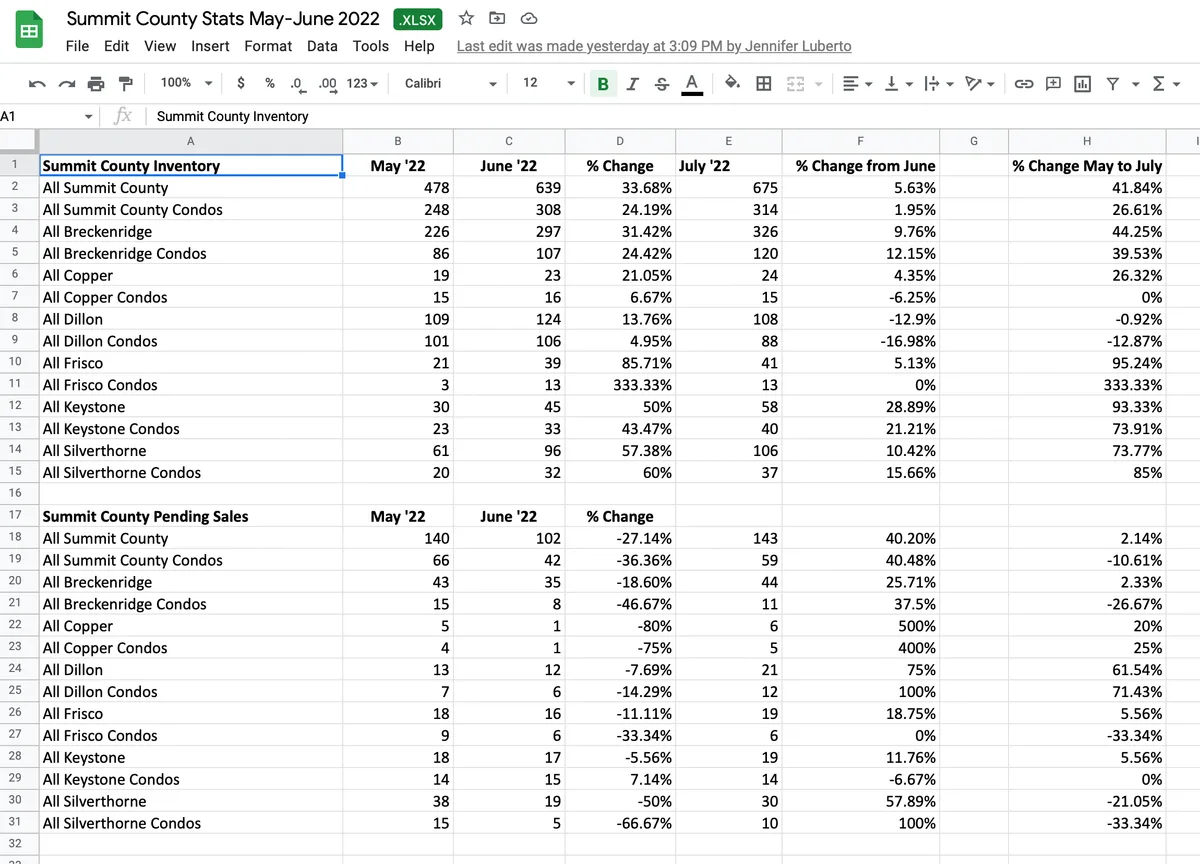The width and height of the screenshot is (1200, 864).
Task: Click the formula bar content
Action: click(x=232, y=117)
